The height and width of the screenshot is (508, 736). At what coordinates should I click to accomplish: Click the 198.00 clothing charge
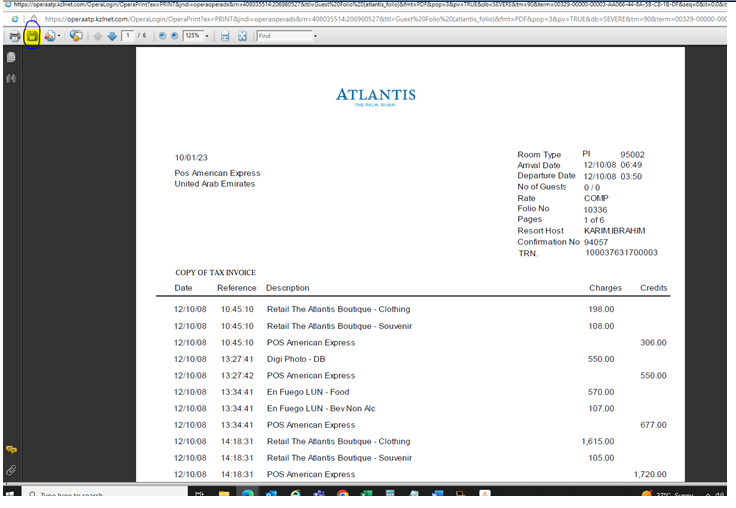point(601,309)
